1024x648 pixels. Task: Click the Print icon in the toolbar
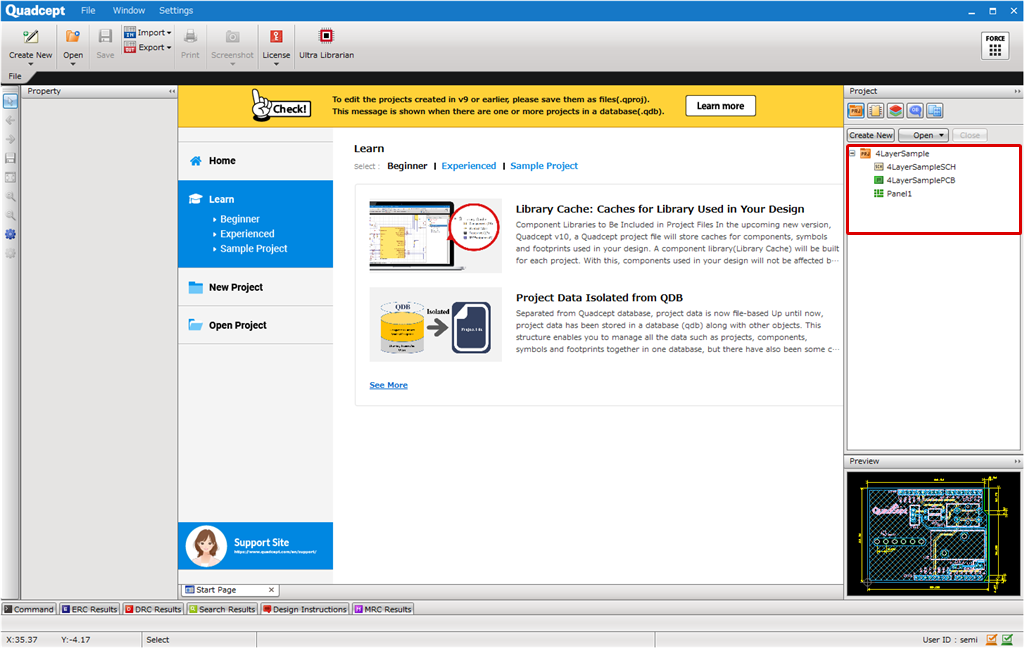click(x=190, y=40)
